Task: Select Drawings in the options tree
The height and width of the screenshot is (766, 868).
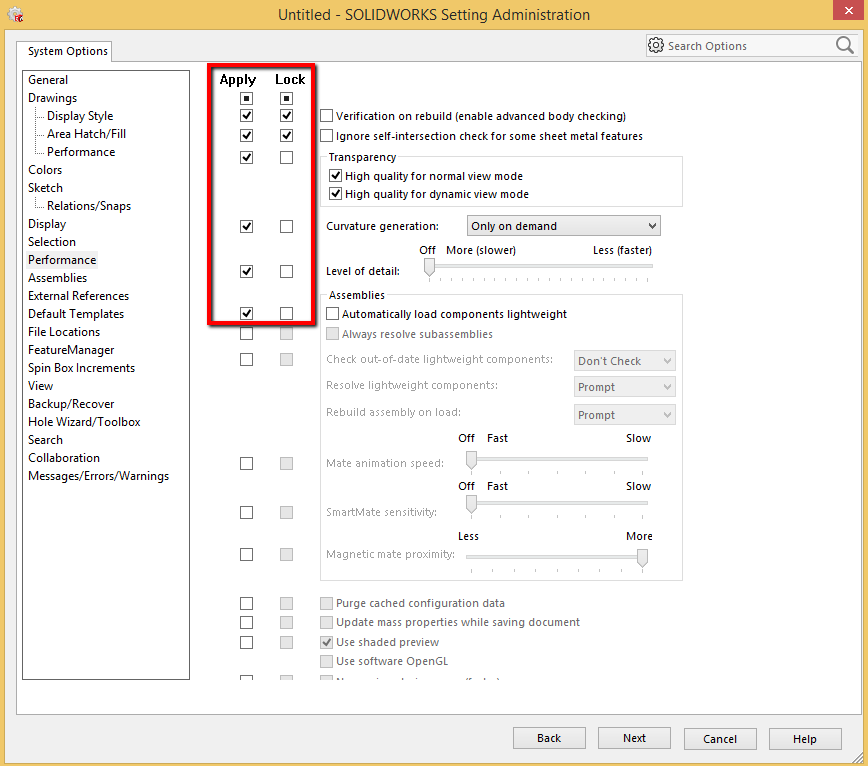Action: point(53,98)
